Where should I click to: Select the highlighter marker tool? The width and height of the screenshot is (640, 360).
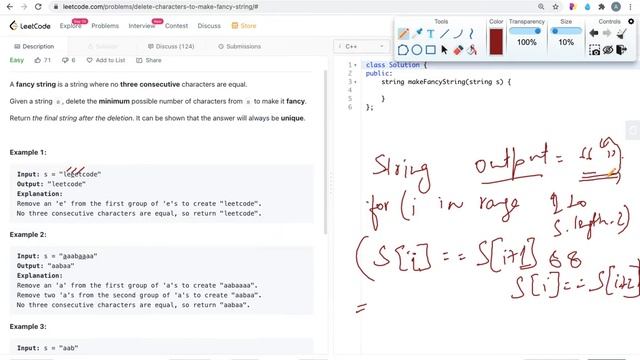click(x=417, y=33)
